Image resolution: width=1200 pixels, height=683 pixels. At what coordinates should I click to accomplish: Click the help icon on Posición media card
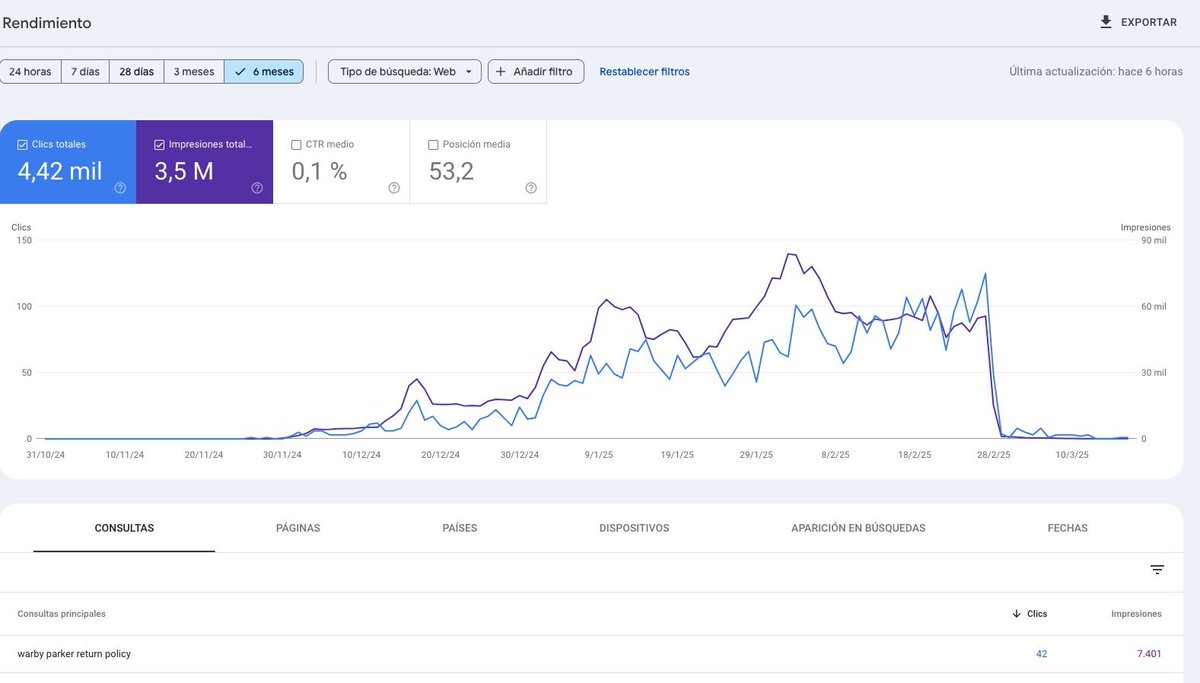(x=531, y=187)
